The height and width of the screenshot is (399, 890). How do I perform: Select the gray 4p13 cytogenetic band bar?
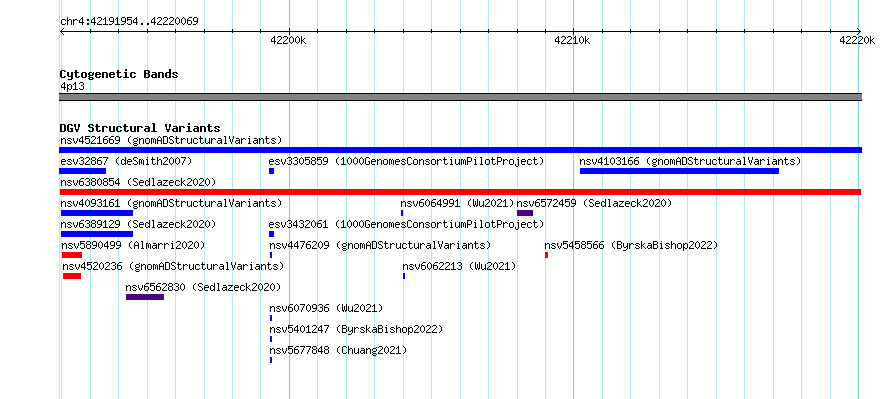(x=460, y=97)
